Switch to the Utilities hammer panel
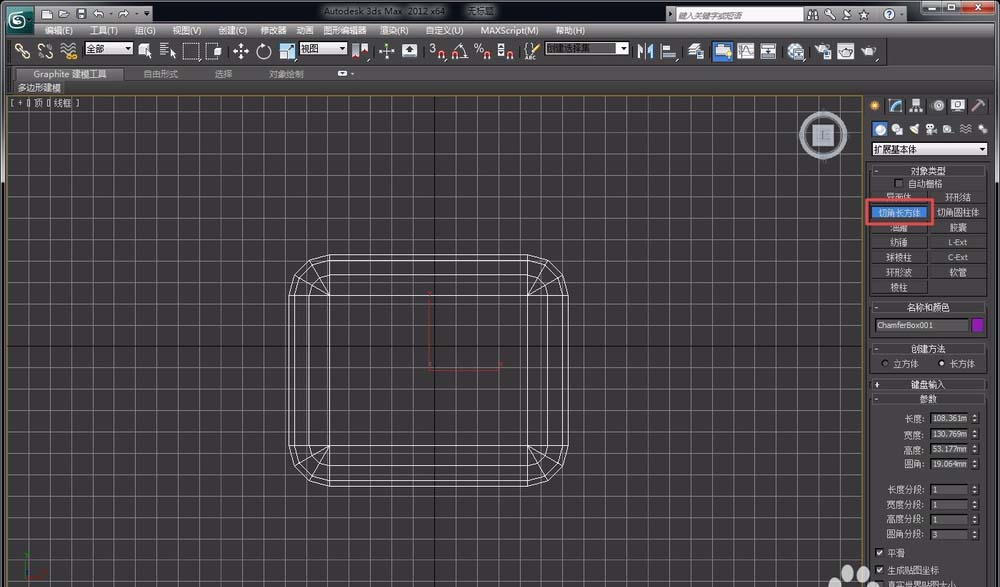The image size is (1000, 587). click(978, 105)
